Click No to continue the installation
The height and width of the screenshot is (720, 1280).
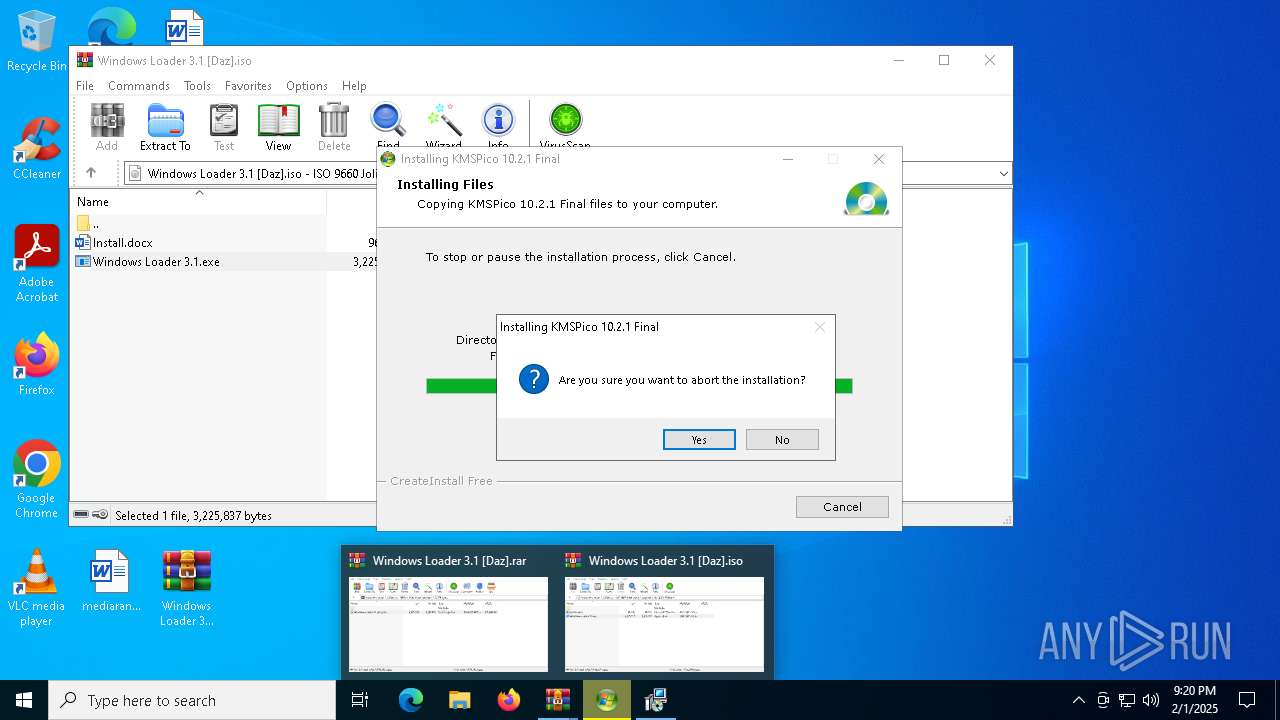[x=782, y=440]
